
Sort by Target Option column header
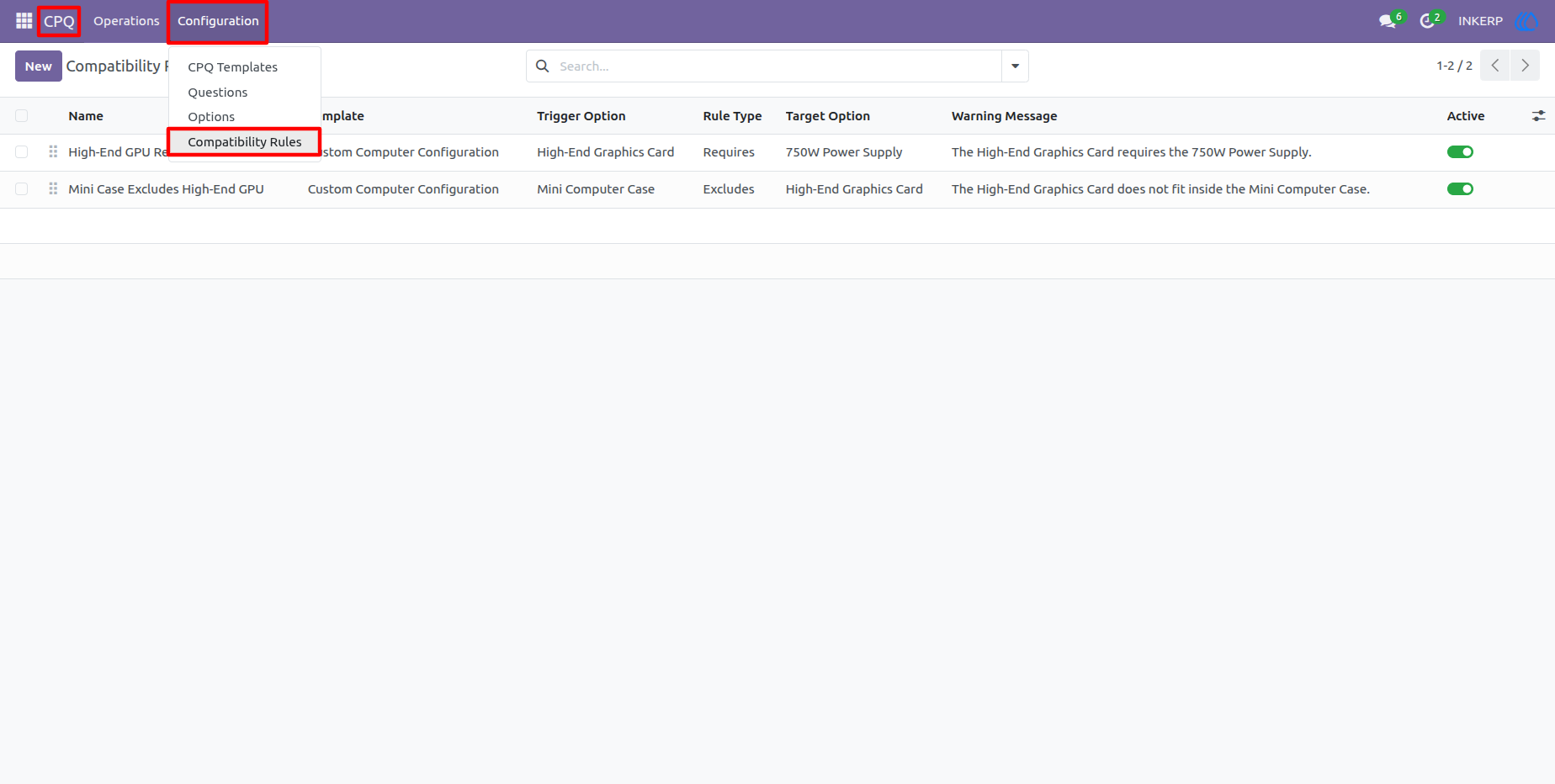click(x=828, y=116)
